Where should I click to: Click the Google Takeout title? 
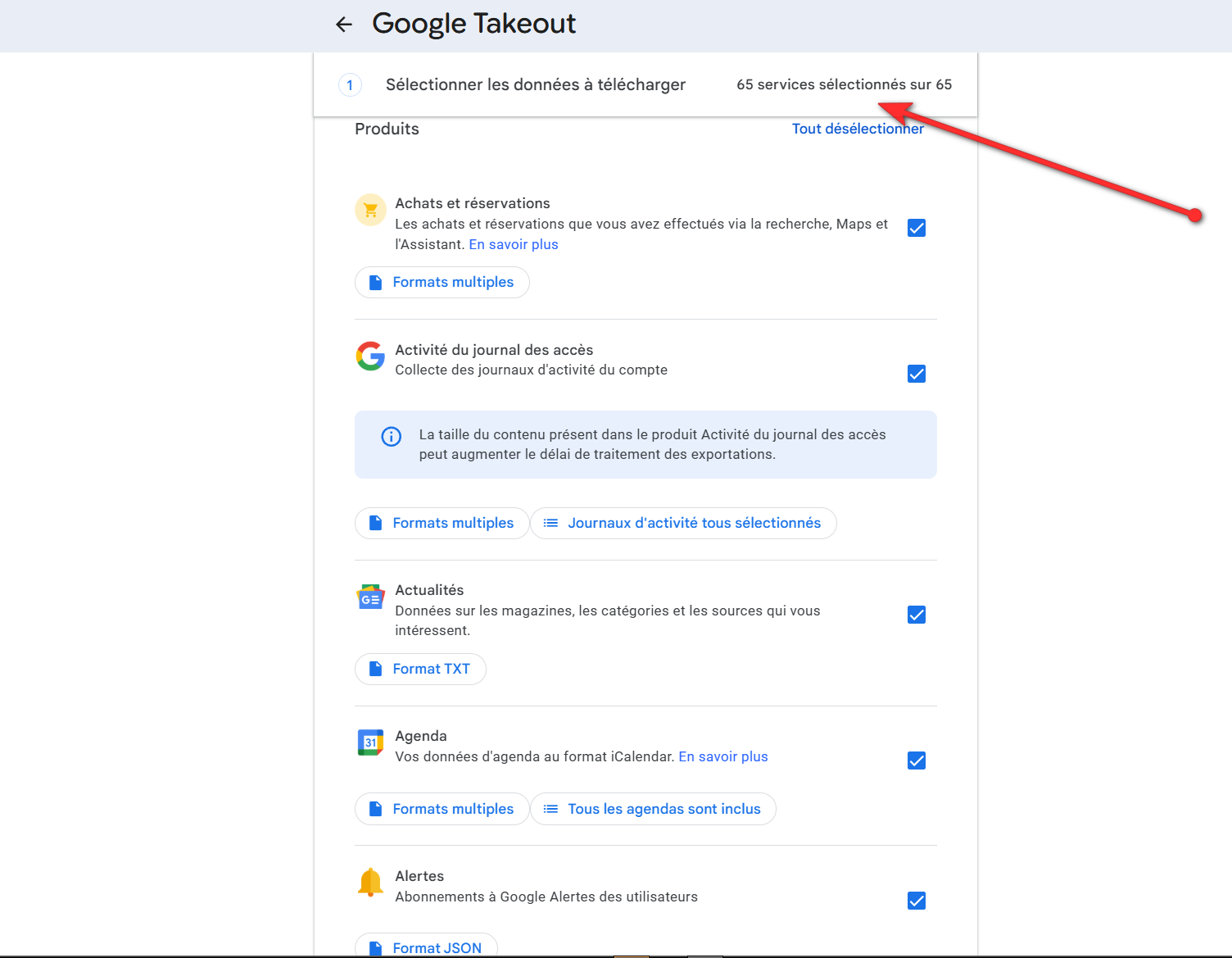[x=474, y=24]
